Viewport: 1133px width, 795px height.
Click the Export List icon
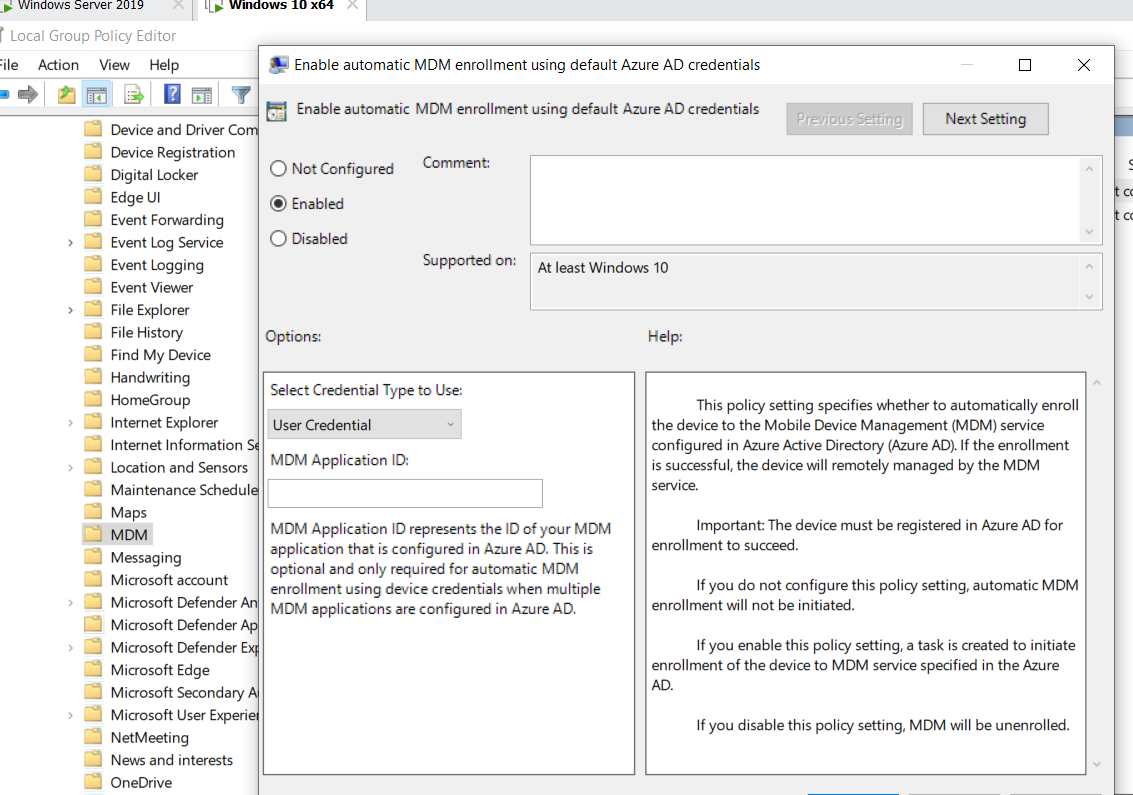pos(131,94)
